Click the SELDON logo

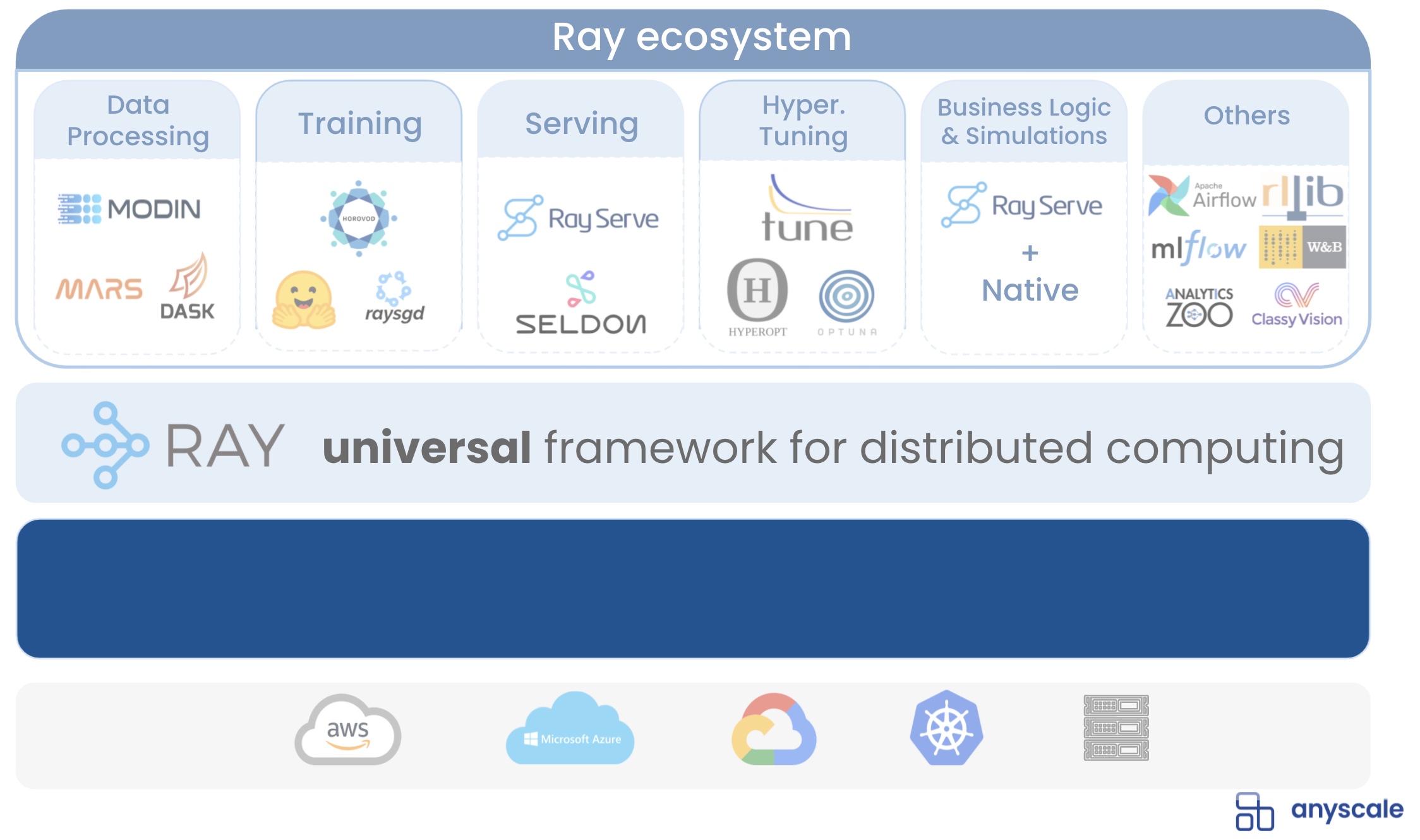(x=581, y=303)
